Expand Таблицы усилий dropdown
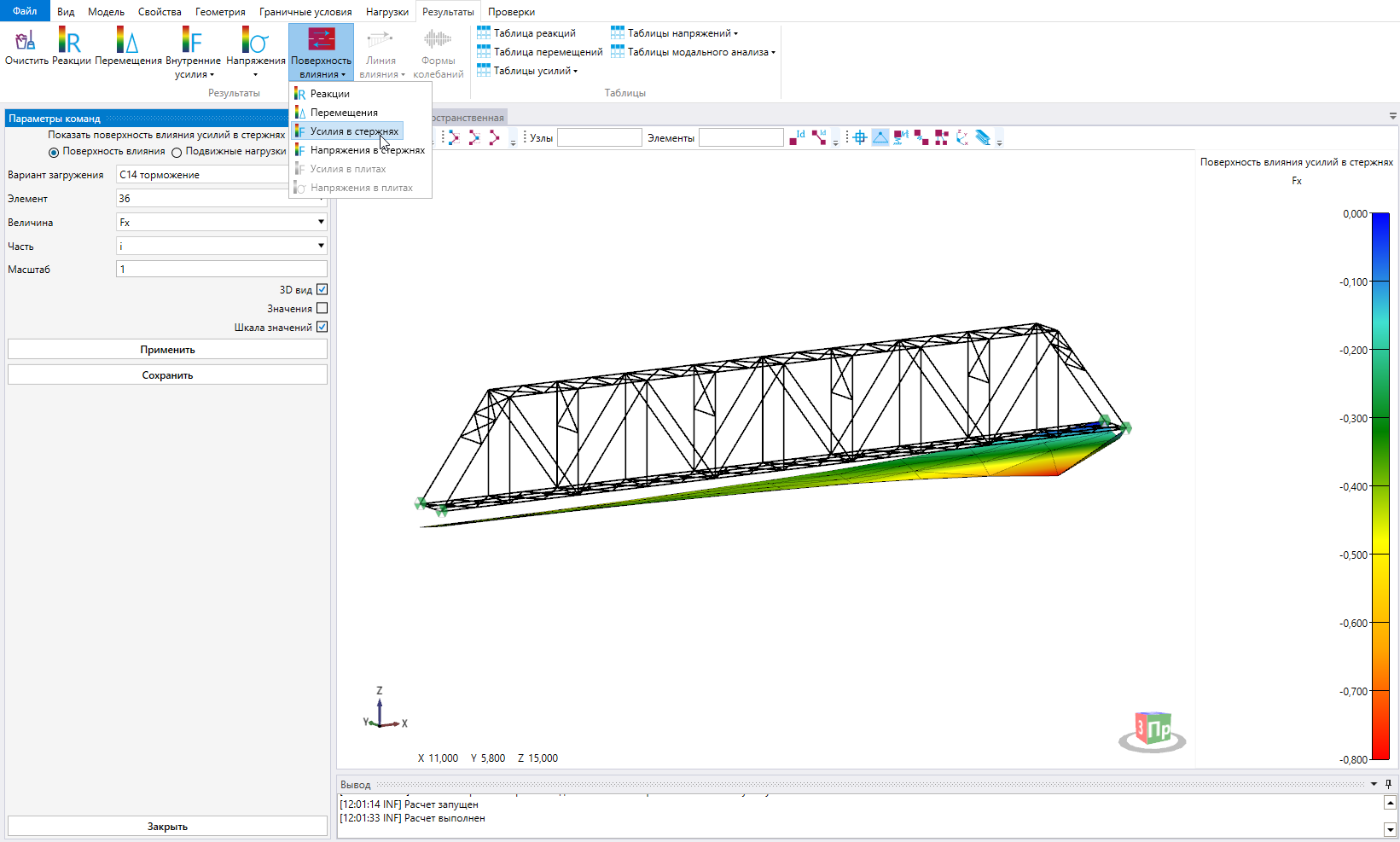The width and height of the screenshot is (1400, 842). coord(527,71)
